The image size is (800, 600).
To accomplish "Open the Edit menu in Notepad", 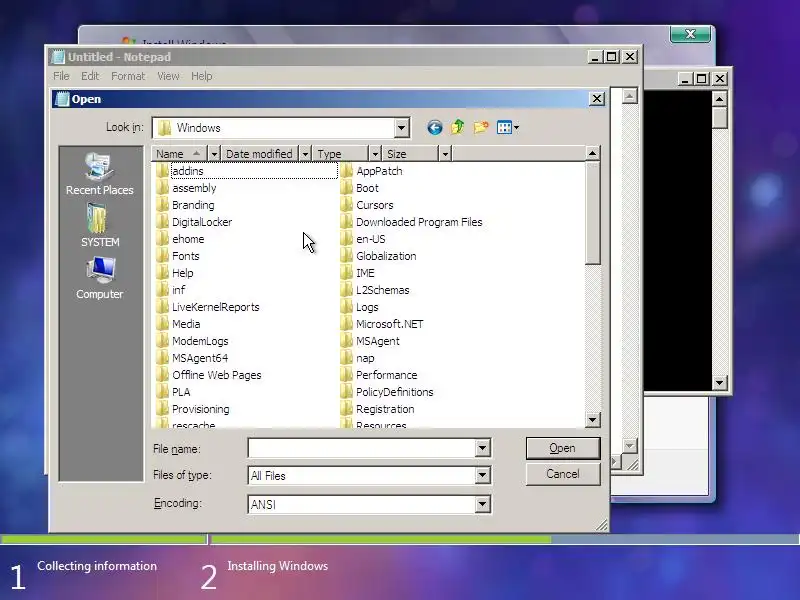I will (90, 76).
